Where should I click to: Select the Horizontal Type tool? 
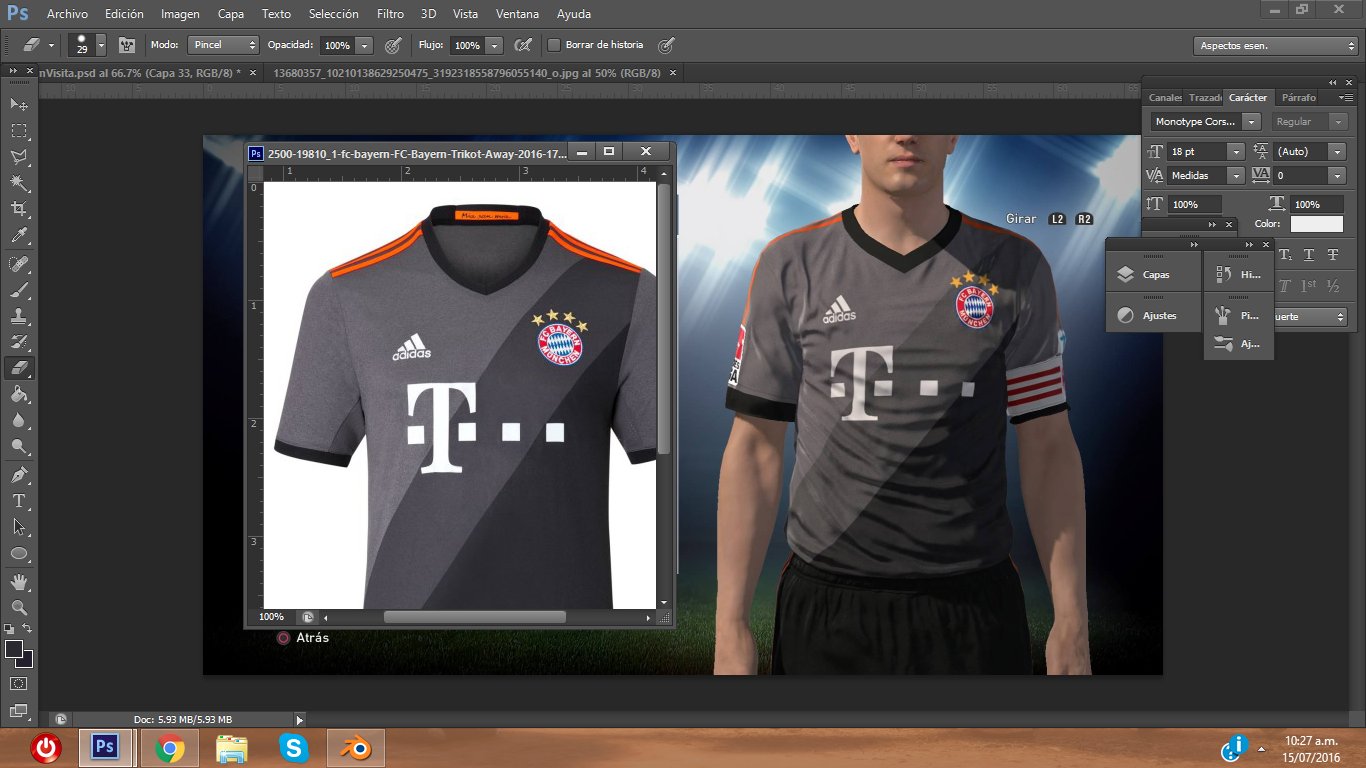tap(19, 500)
